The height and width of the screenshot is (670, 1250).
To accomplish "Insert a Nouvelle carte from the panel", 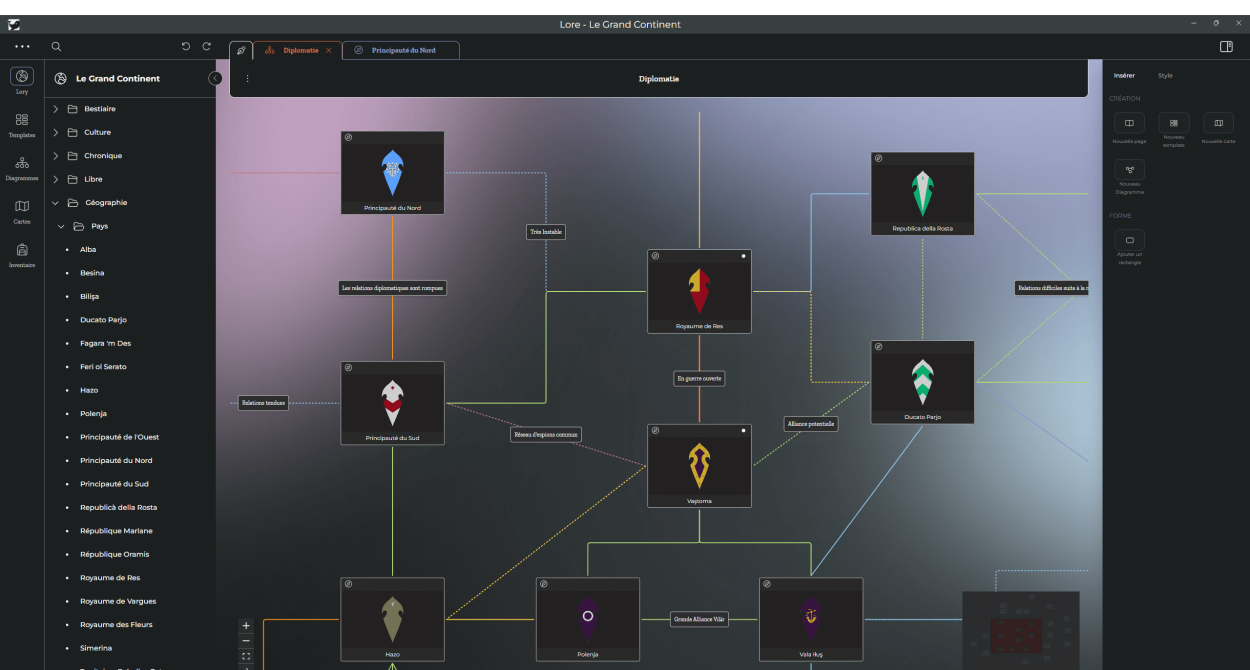I will tap(1217, 124).
